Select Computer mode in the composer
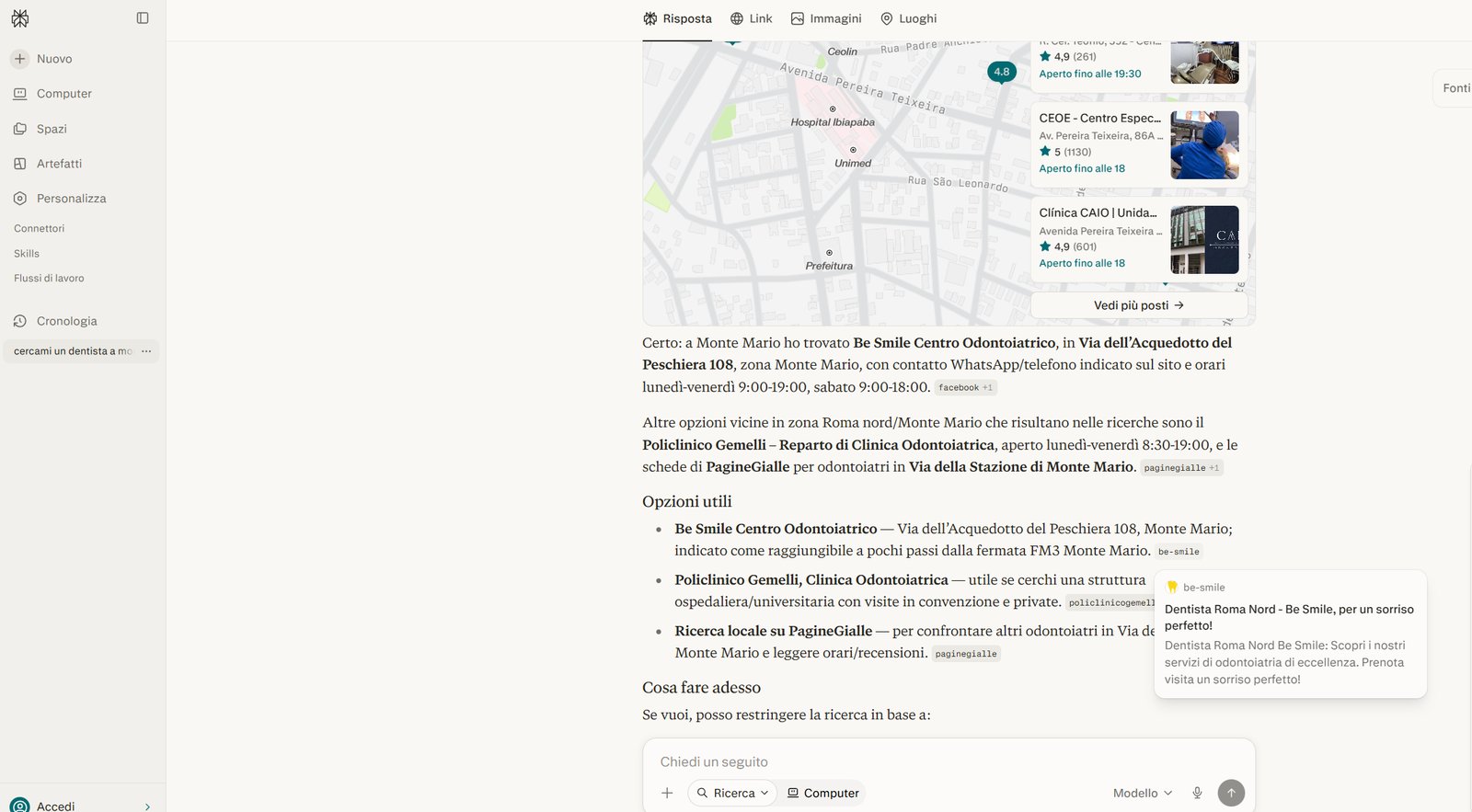1472x812 pixels. [822, 793]
